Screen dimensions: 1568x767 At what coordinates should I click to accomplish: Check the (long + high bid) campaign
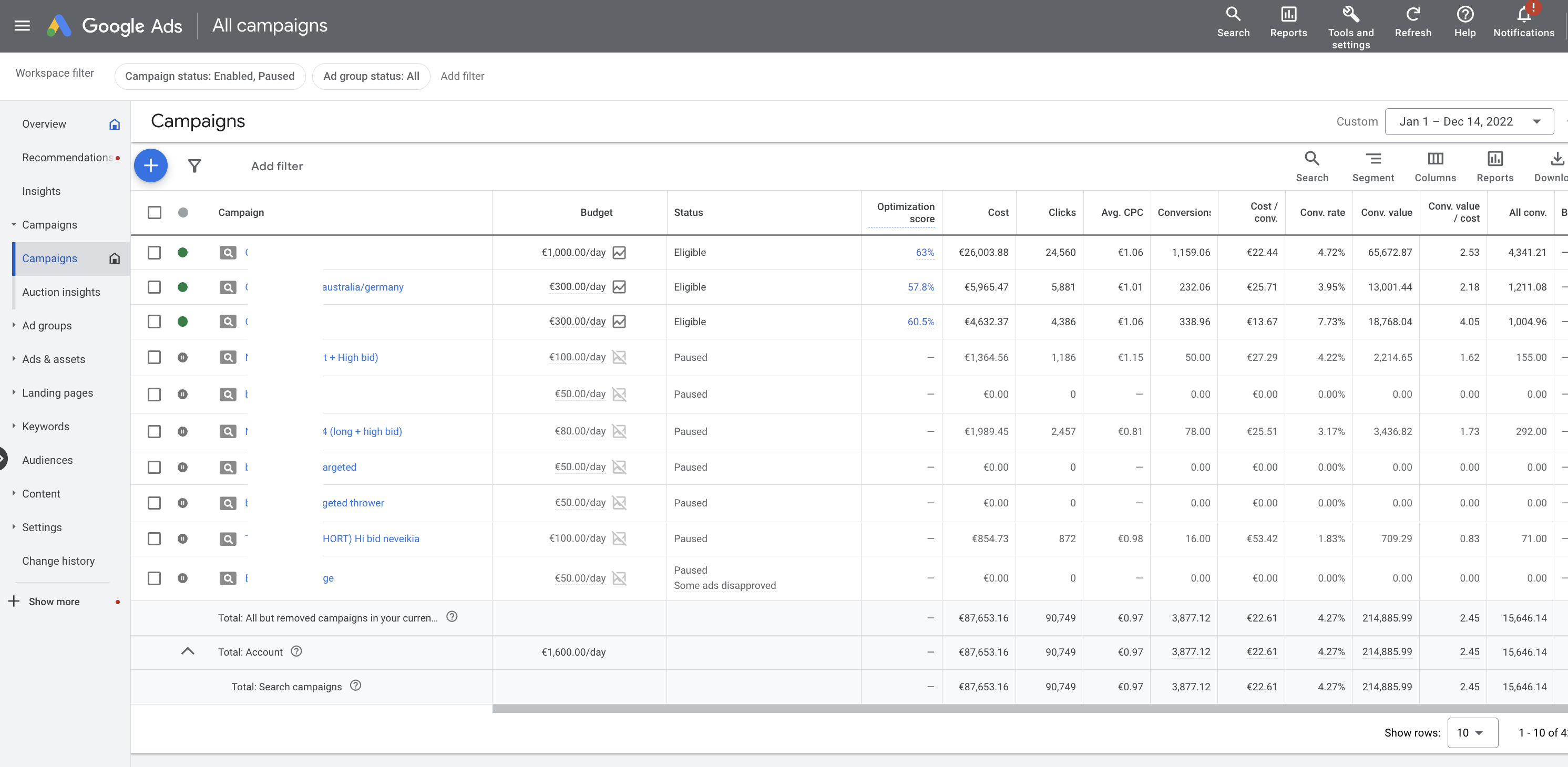(x=155, y=431)
